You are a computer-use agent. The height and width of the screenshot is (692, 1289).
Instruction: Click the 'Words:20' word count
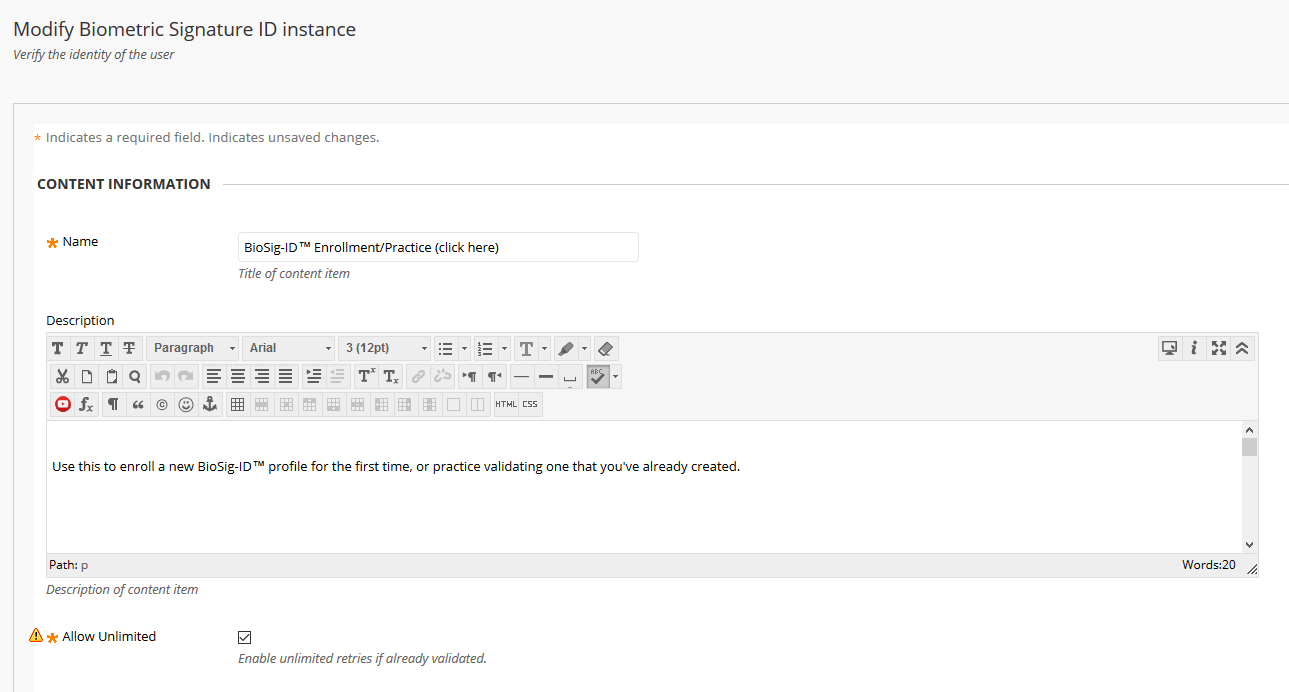click(1208, 565)
